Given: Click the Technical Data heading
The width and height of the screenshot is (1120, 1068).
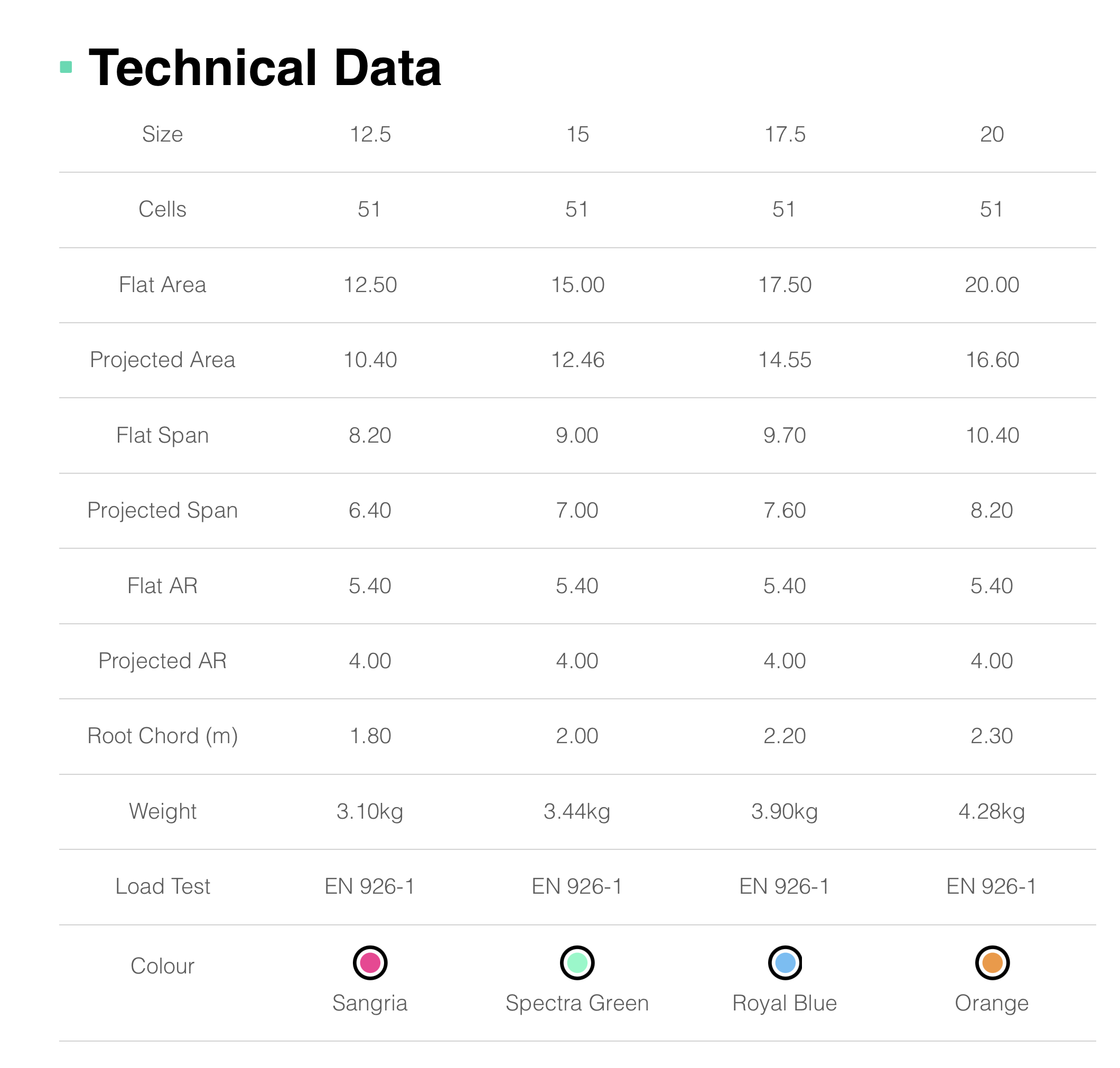Looking at the screenshot, I should click(x=265, y=68).
